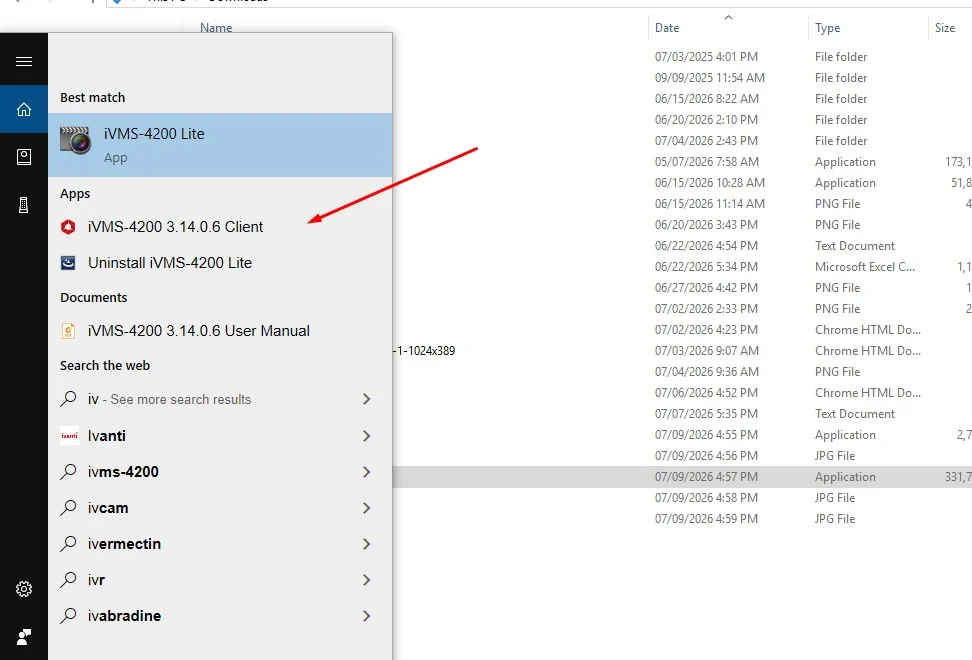Select folder dated 07/03/2025 4:01 PM
The image size is (972, 660).
[682, 56]
